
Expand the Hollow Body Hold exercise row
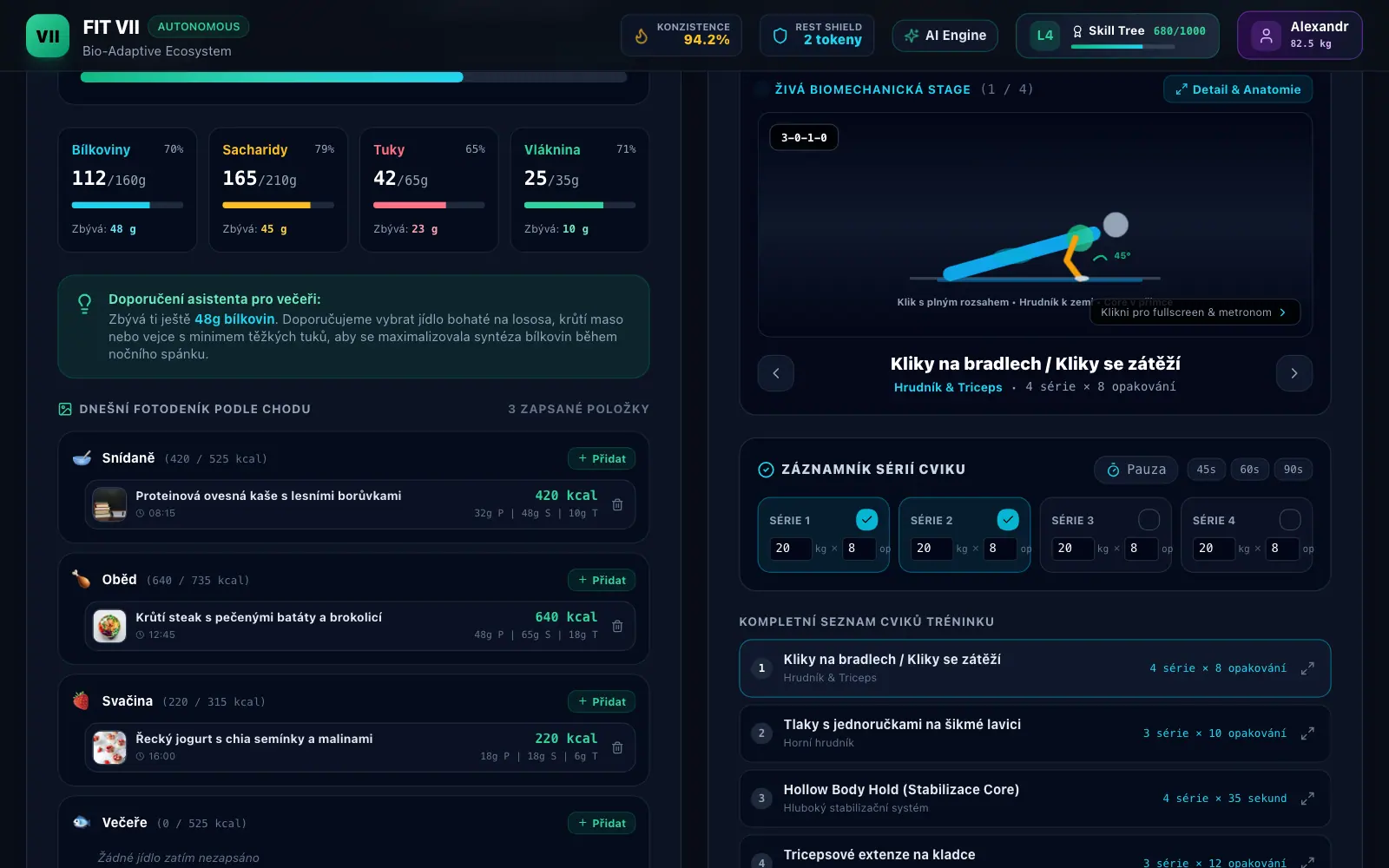coord(1307,799)
